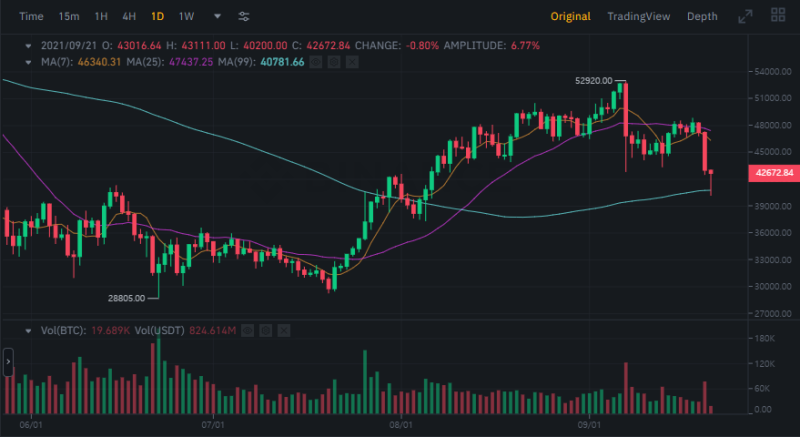Select the Time interval option
The height and width of the screenshot is (437, 800).
pos(31,16)
